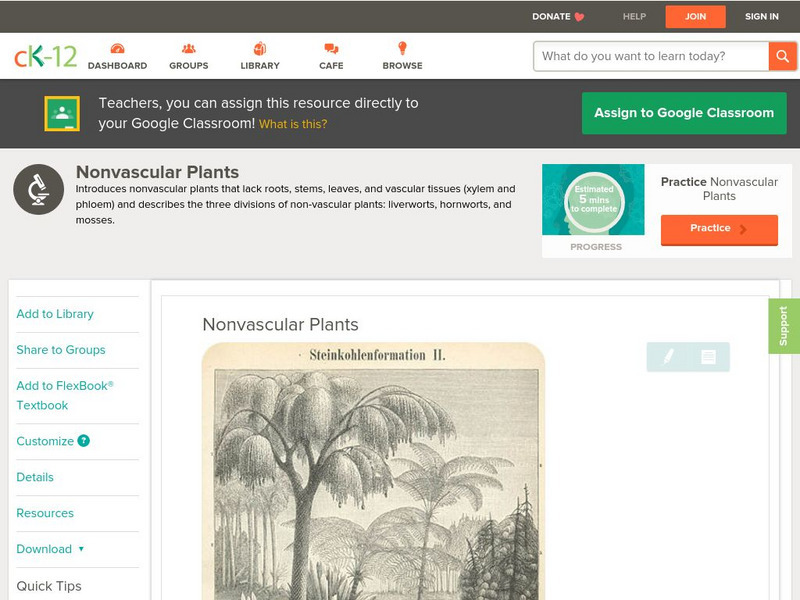This screenshot has height=600, width=800.
Task: Open the Library backpack icon
Action: (x=260, y=48)
